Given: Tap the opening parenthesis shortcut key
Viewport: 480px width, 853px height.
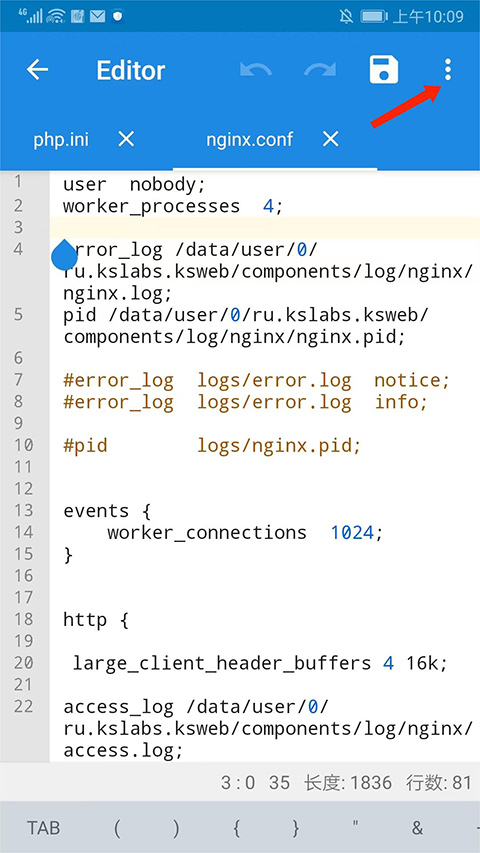Looking at the screenshot, I should coord(116,828).
